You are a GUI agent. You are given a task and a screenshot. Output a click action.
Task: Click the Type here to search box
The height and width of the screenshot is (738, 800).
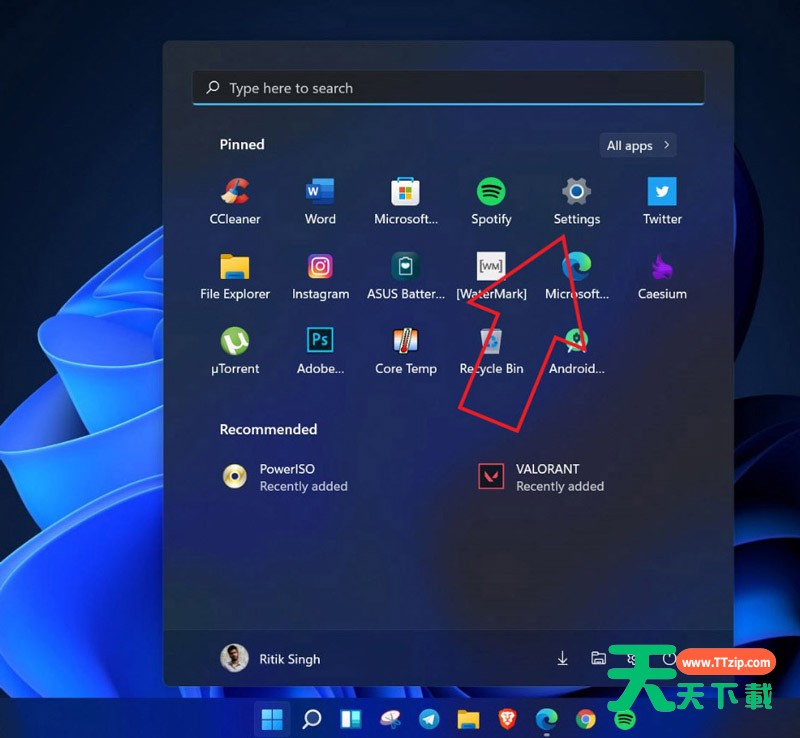448,88
